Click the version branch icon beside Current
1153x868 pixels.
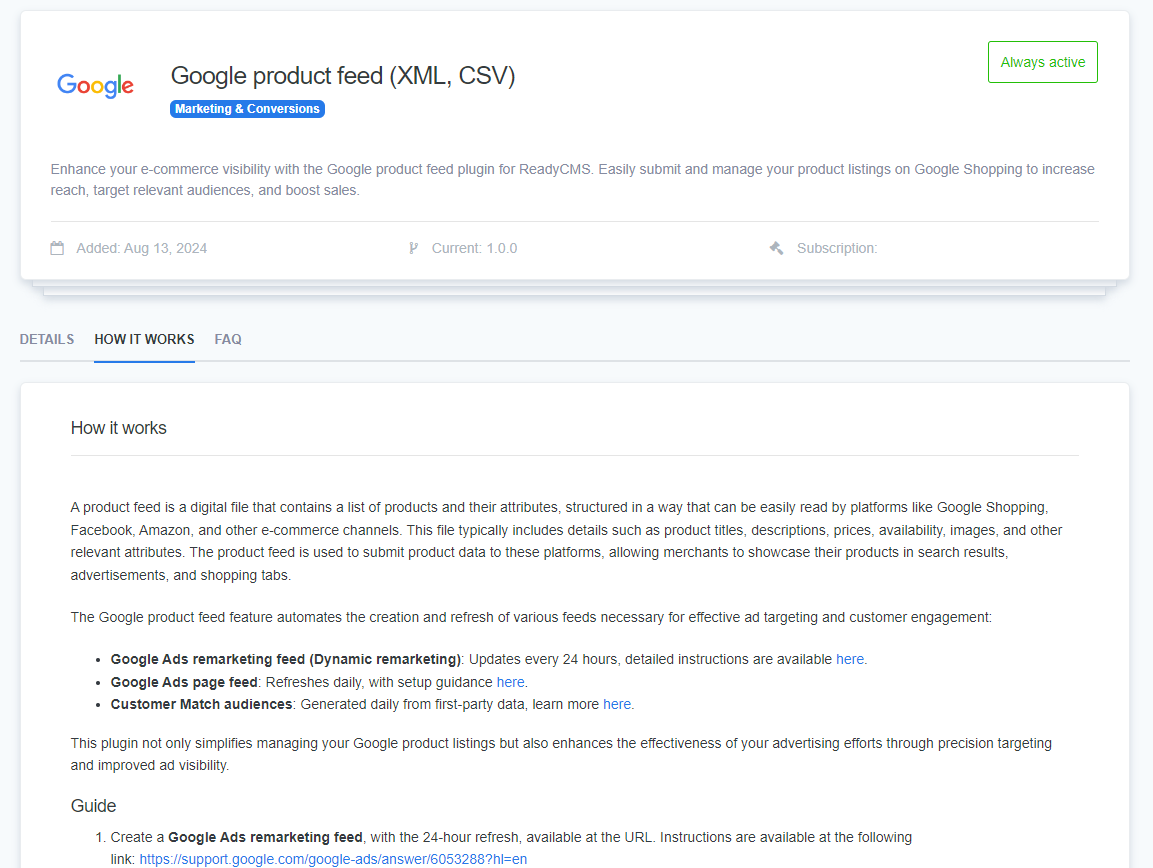pos(413,248)
